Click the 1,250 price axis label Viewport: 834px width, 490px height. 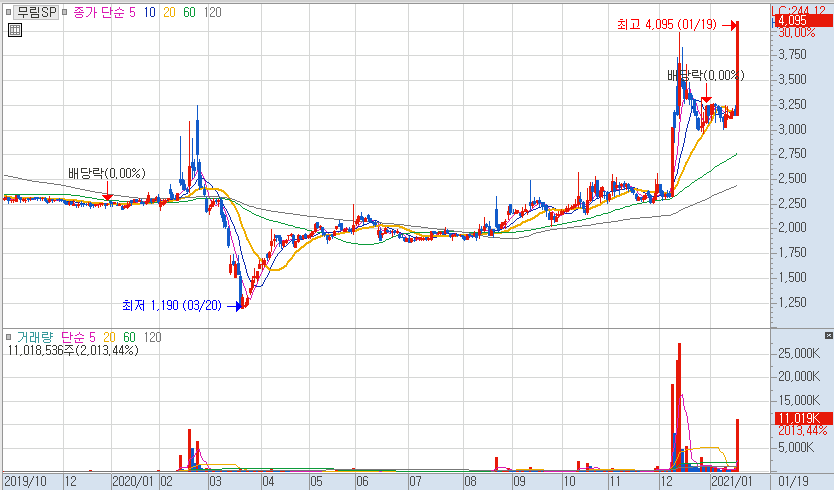tap(793, 302)
